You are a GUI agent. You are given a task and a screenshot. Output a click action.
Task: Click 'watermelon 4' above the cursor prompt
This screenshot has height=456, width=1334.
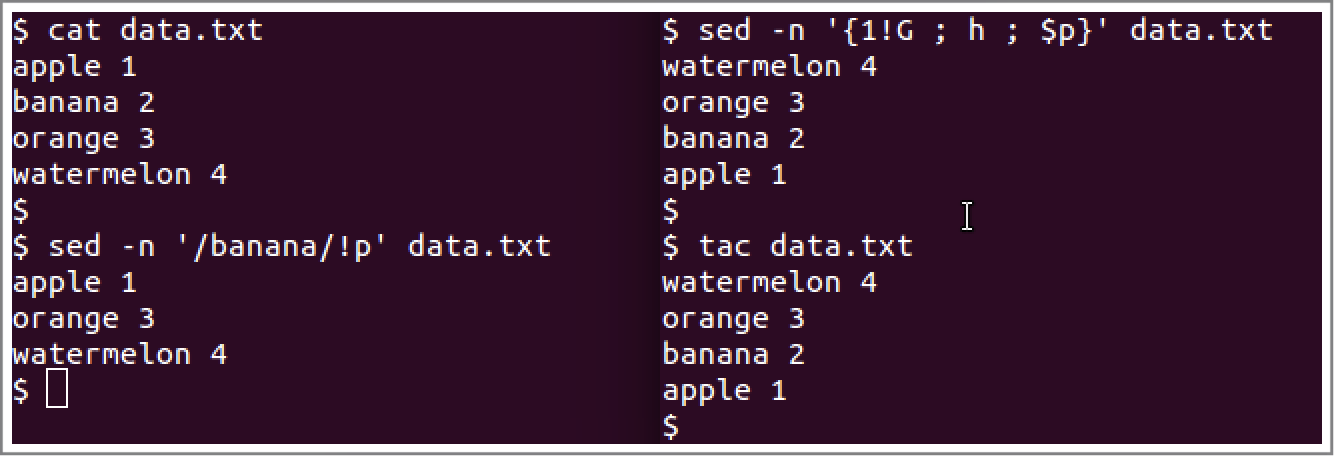(x=120, y=354)
